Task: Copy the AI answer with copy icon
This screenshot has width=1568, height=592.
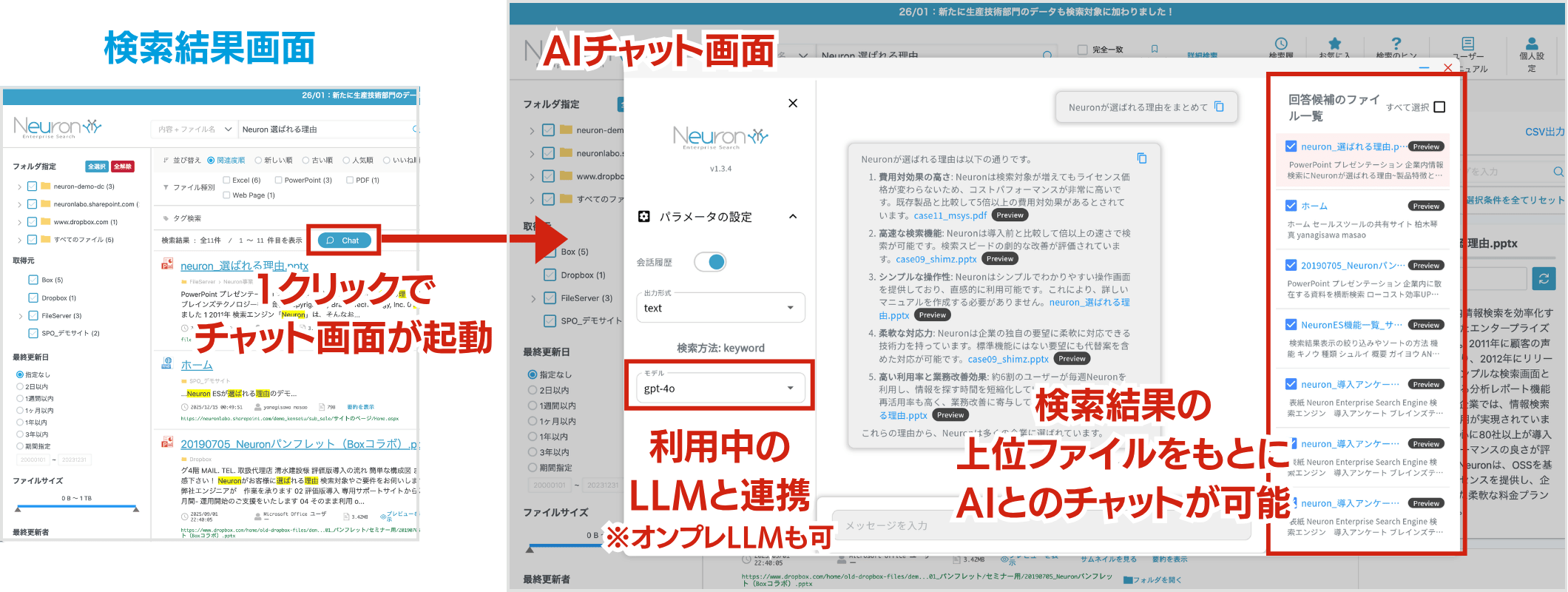Action: [x=1142, y=158]
